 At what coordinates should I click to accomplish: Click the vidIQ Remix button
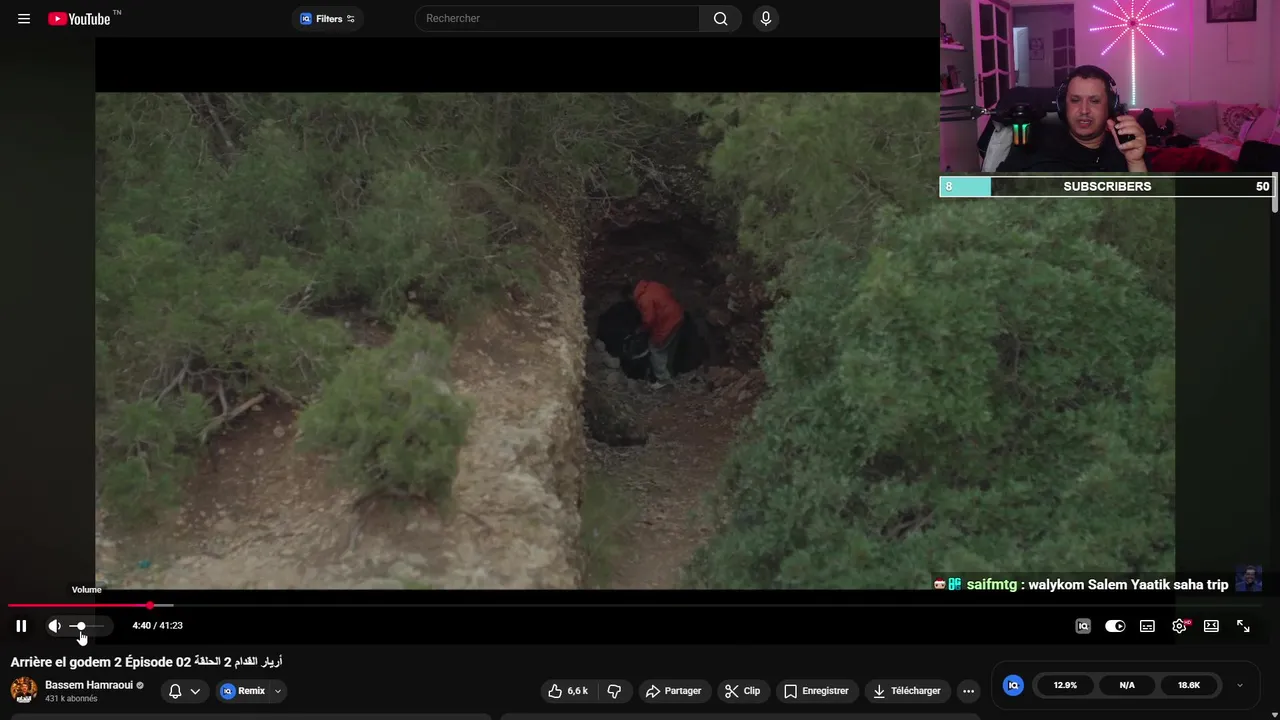243,691
